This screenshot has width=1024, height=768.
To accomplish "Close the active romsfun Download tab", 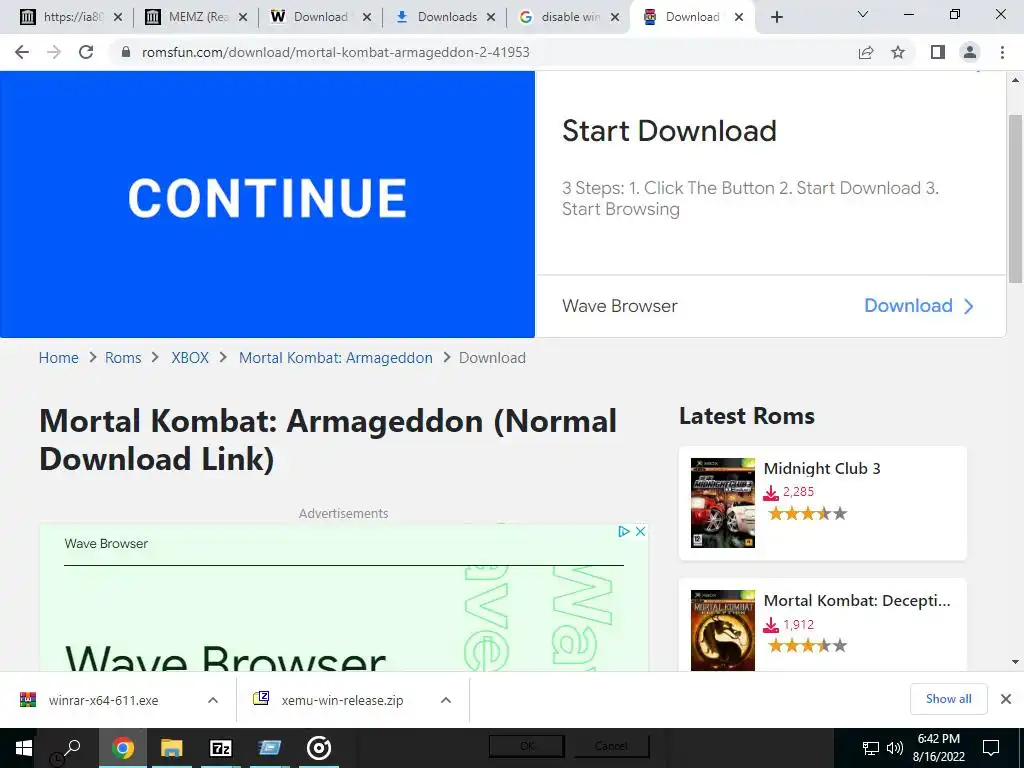I will 739,18.
